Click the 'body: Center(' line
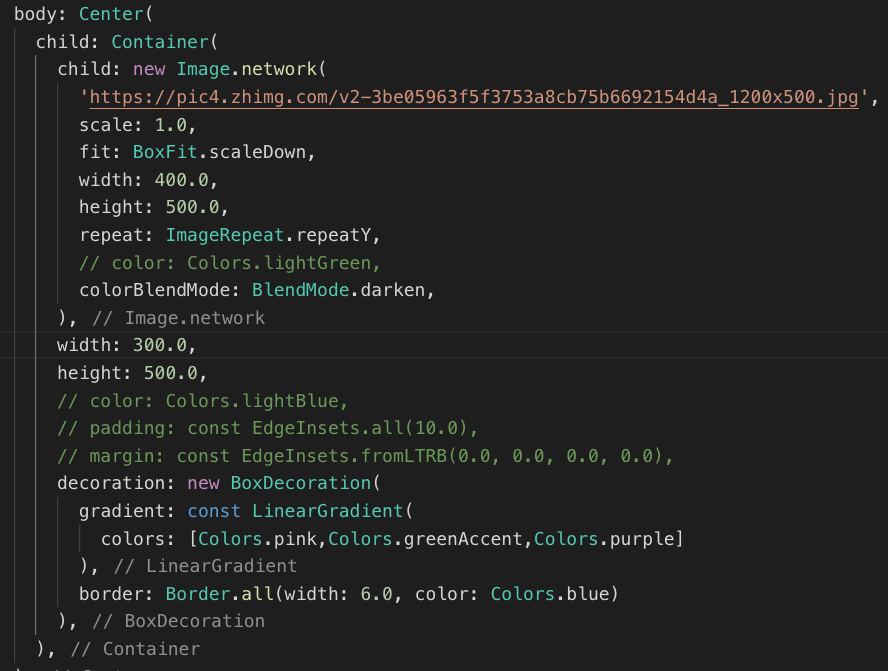Image resolution: width=888 pixels, height=671 pixels. coord(83,14)
